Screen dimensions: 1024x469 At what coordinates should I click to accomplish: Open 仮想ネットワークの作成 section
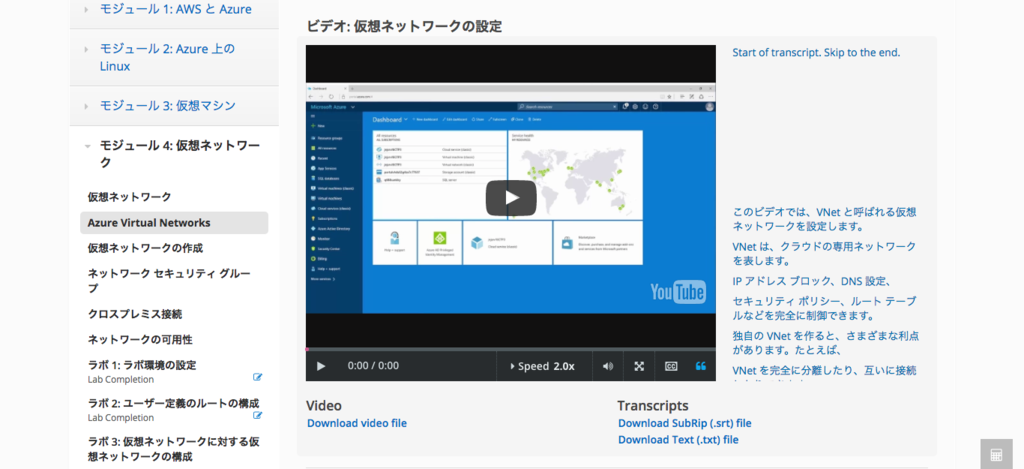(145, 248)
